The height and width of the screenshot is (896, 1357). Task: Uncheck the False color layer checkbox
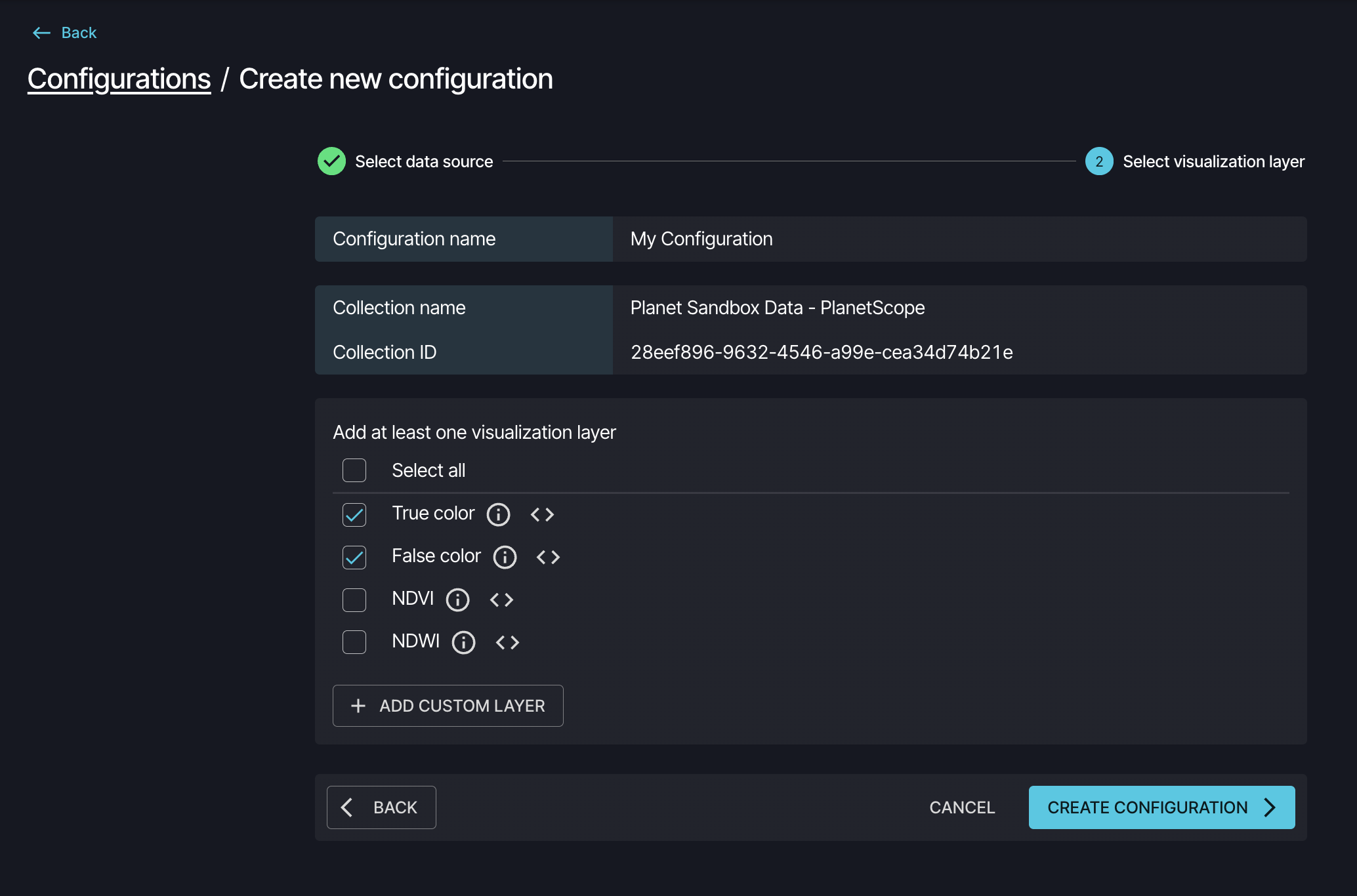click(x=354, y=557)
